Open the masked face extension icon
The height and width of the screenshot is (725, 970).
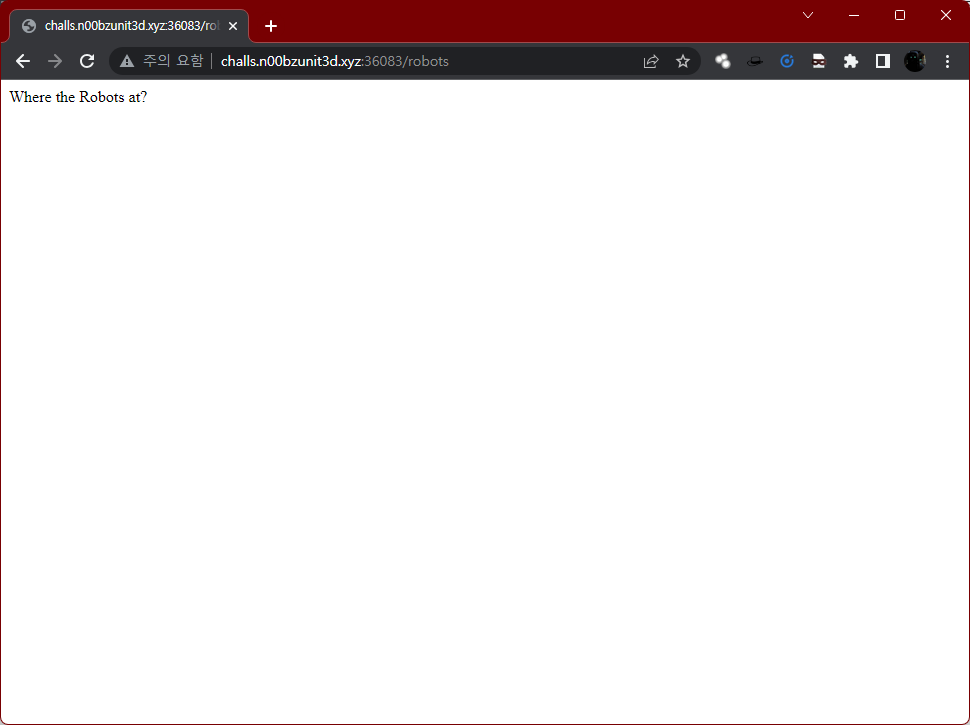818,61
